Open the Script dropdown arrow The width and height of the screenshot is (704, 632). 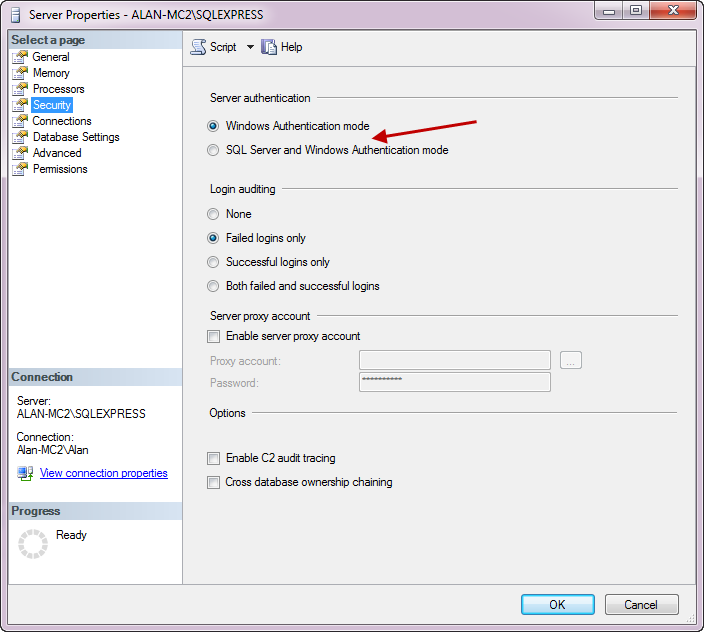click(x=250, y=47)
